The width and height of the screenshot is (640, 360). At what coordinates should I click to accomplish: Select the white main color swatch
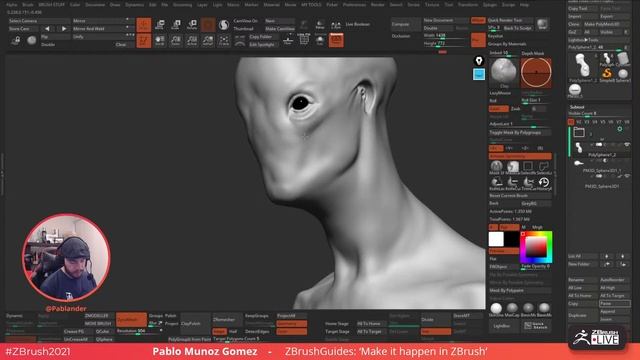coord(496,239)
